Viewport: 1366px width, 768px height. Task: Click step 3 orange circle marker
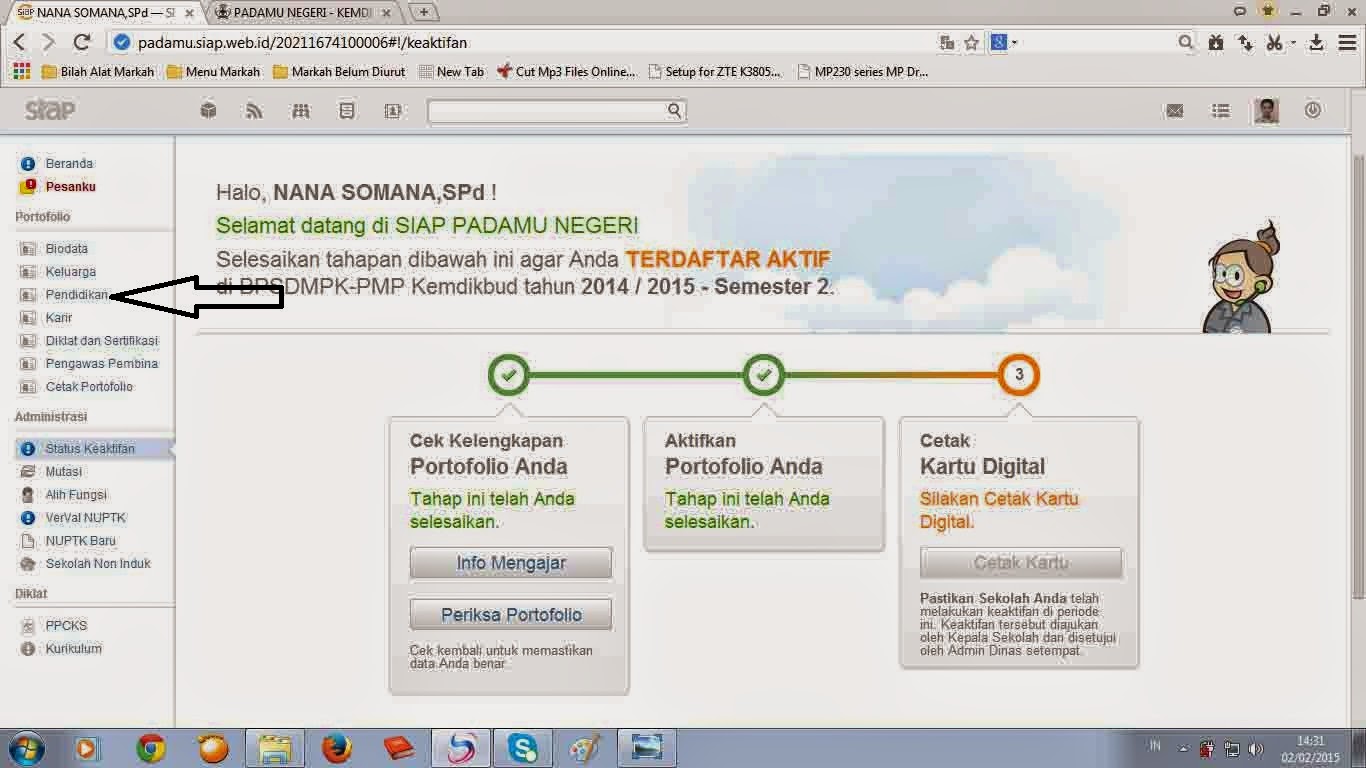pyautogui.click(x=1019, y=375)
